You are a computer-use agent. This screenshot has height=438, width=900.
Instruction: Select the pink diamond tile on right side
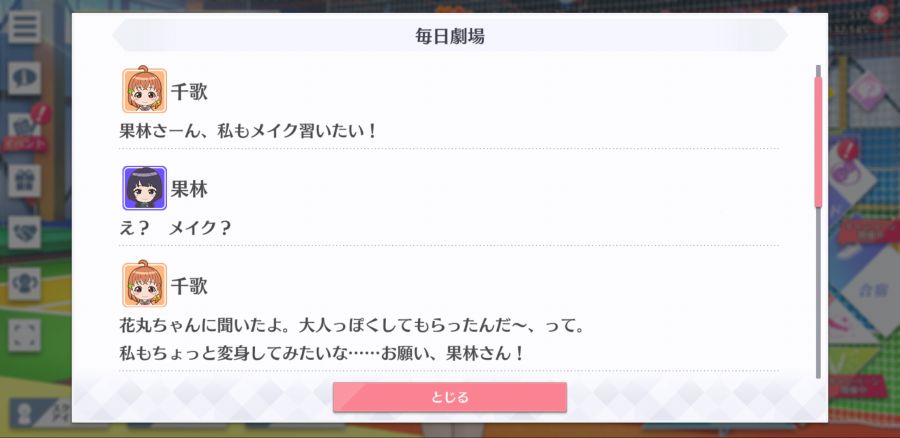865,91
